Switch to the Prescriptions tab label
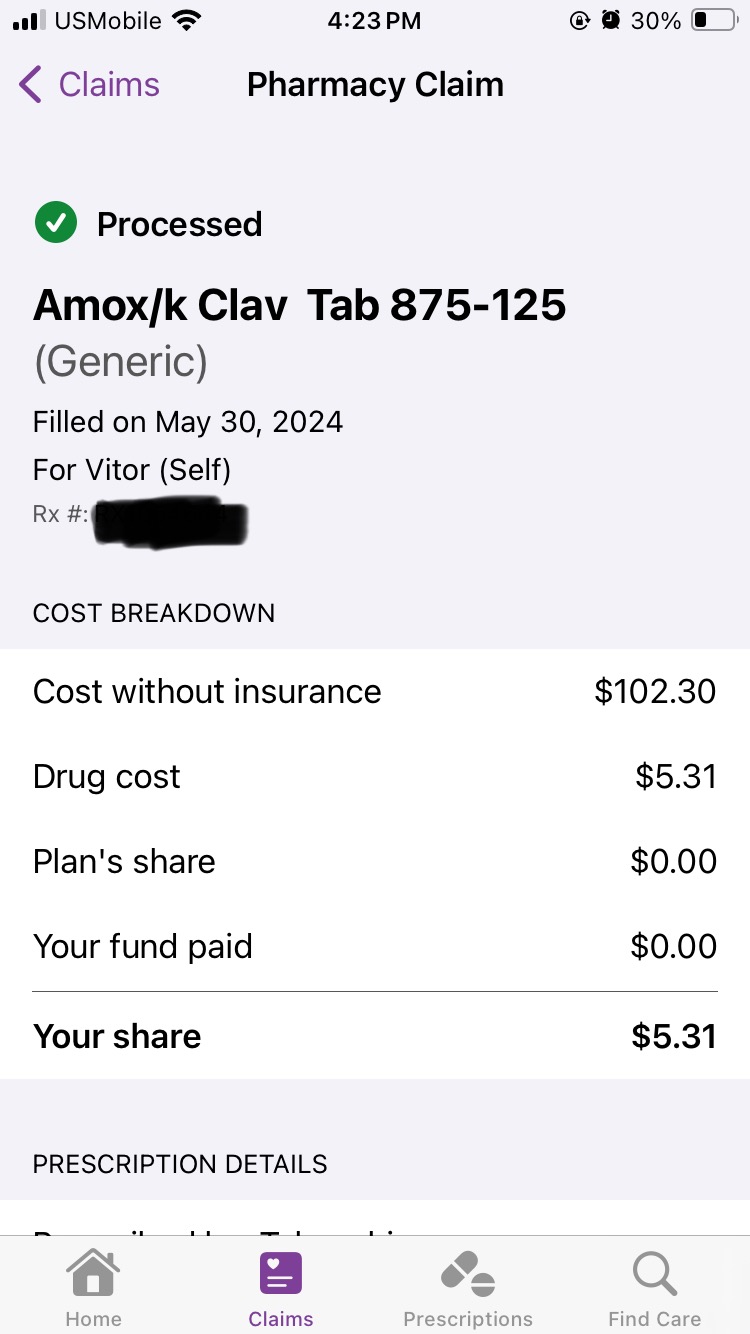 (468, 1318)
